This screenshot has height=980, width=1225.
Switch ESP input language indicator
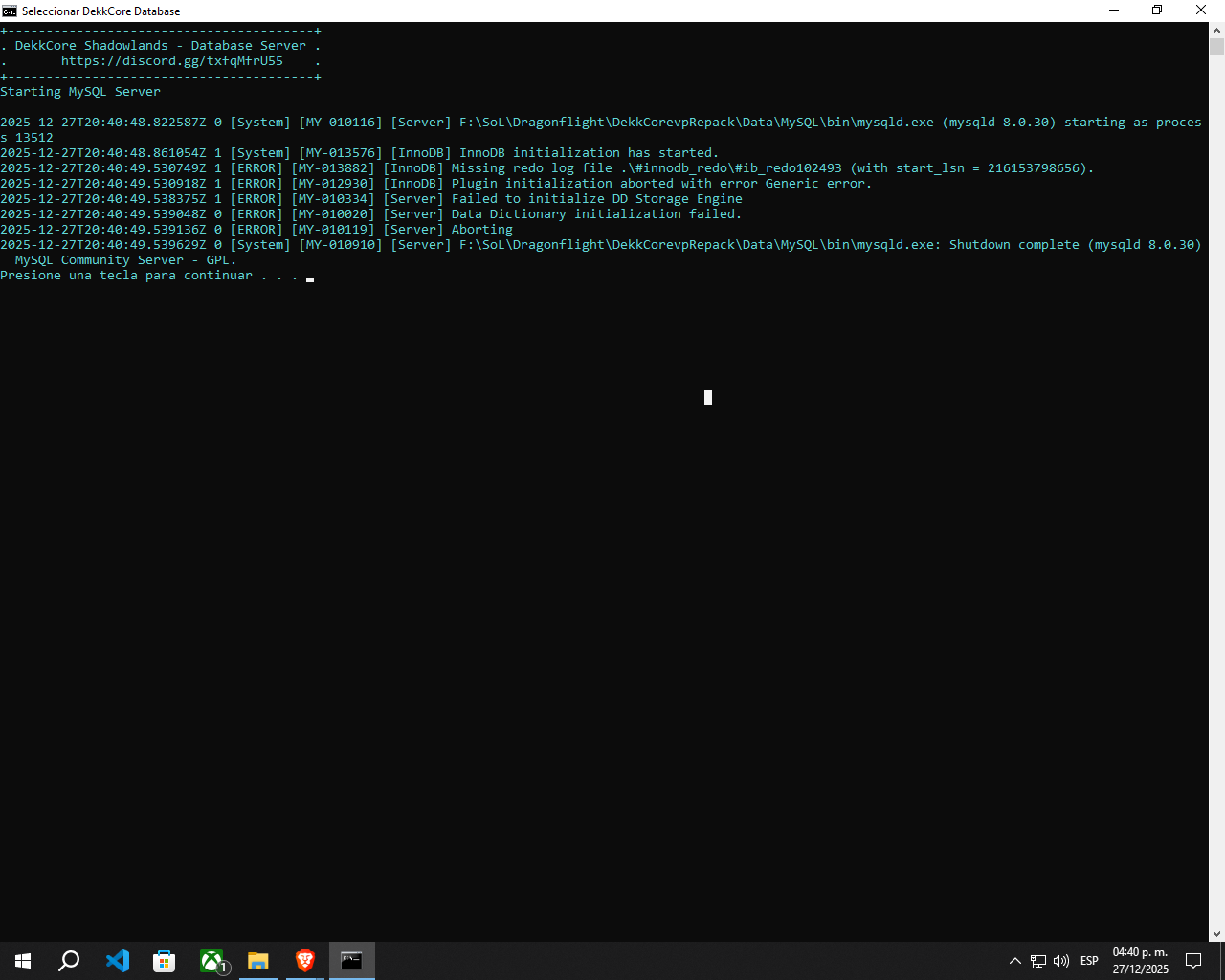tap(1089, 961)
